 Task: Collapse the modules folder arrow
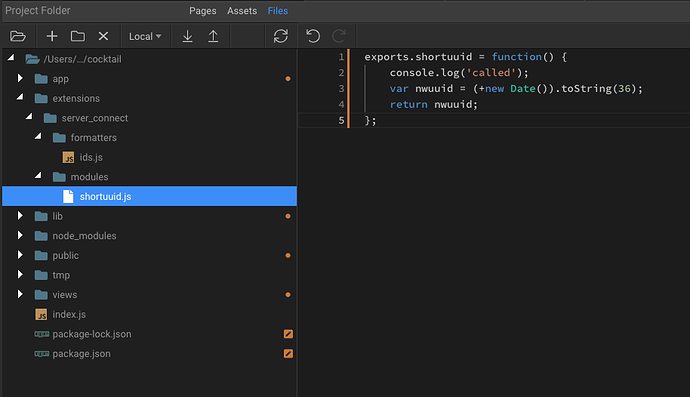(38, 176)
